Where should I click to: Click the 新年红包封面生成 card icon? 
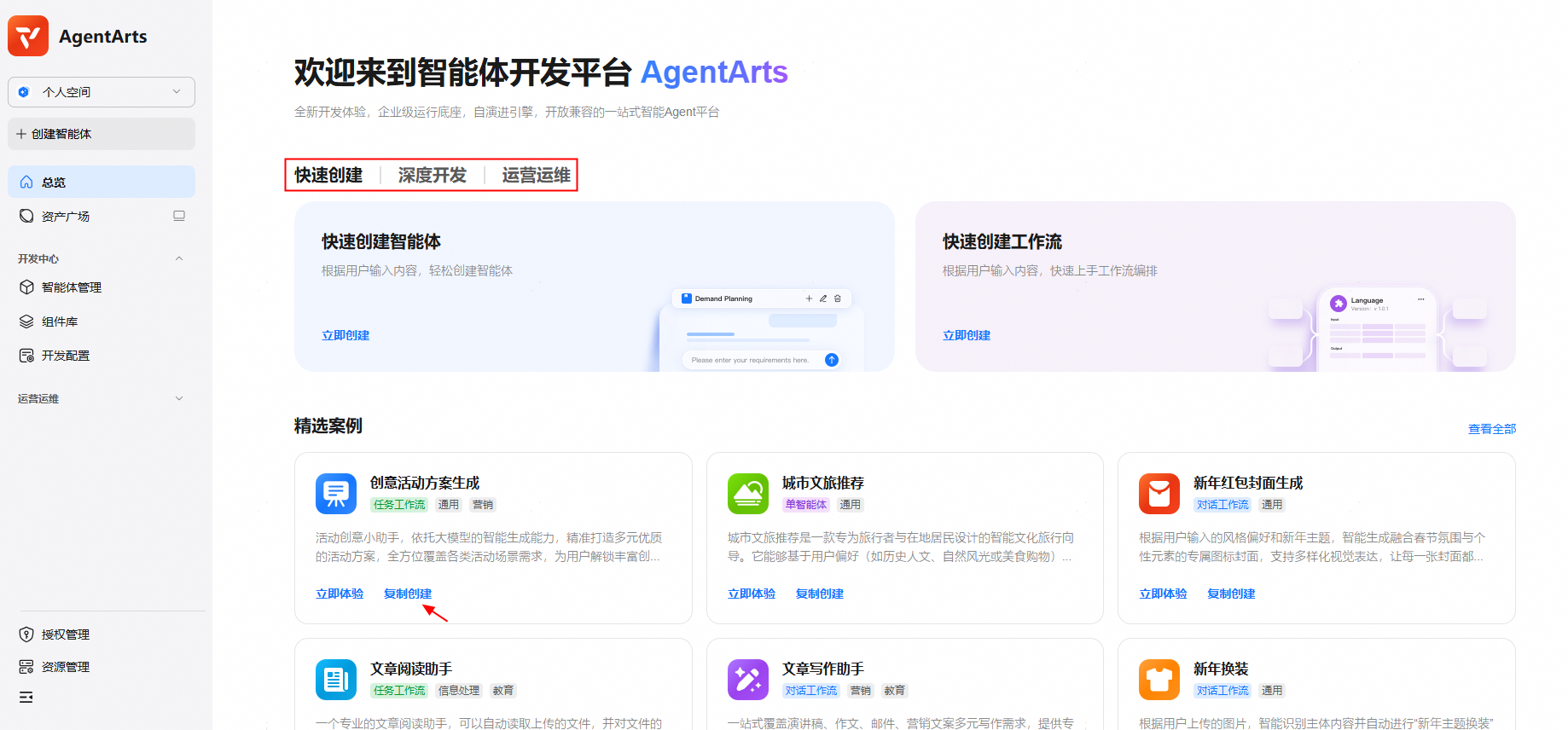(x=1159, y=494)
